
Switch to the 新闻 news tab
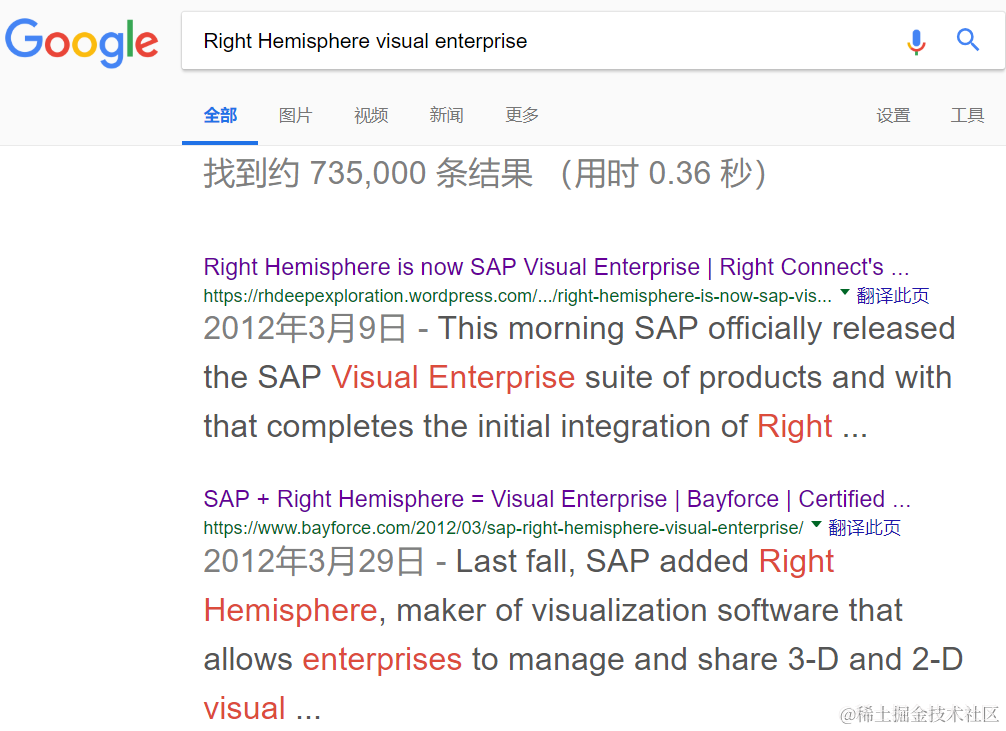pyautogui.click(x=446, y=116)
